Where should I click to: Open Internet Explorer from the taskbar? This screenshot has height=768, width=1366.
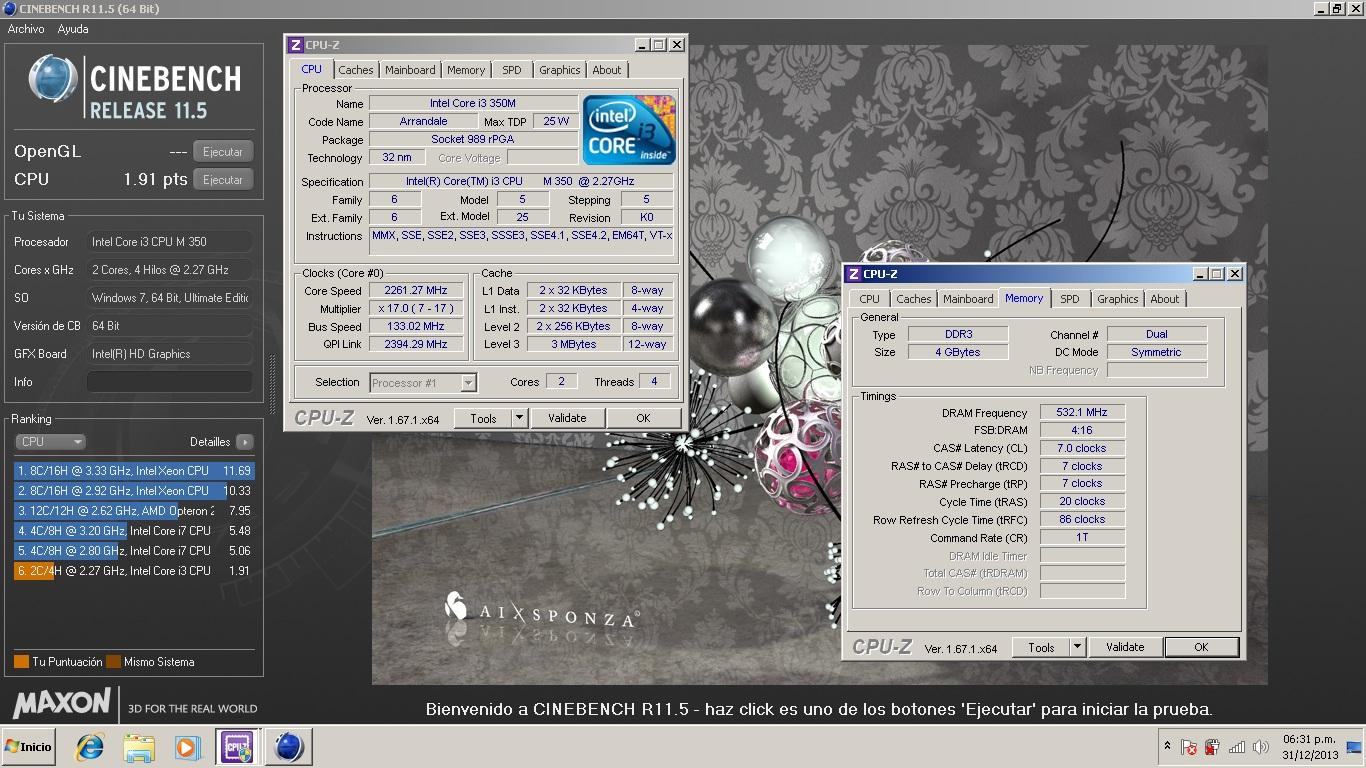point(90,747)
